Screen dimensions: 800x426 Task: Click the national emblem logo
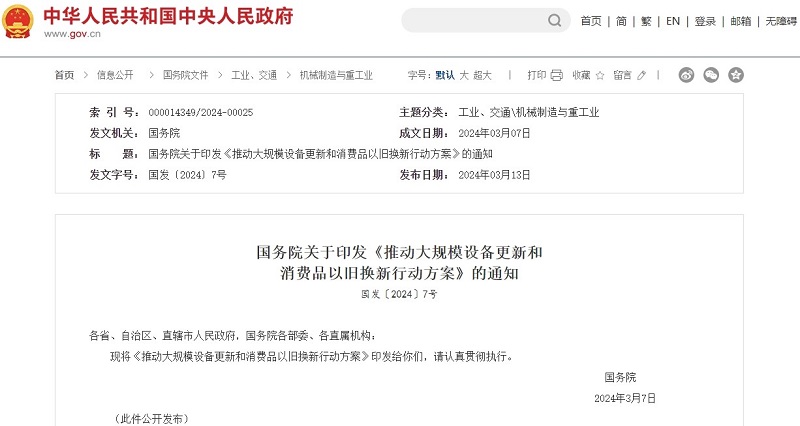[18, 21]
